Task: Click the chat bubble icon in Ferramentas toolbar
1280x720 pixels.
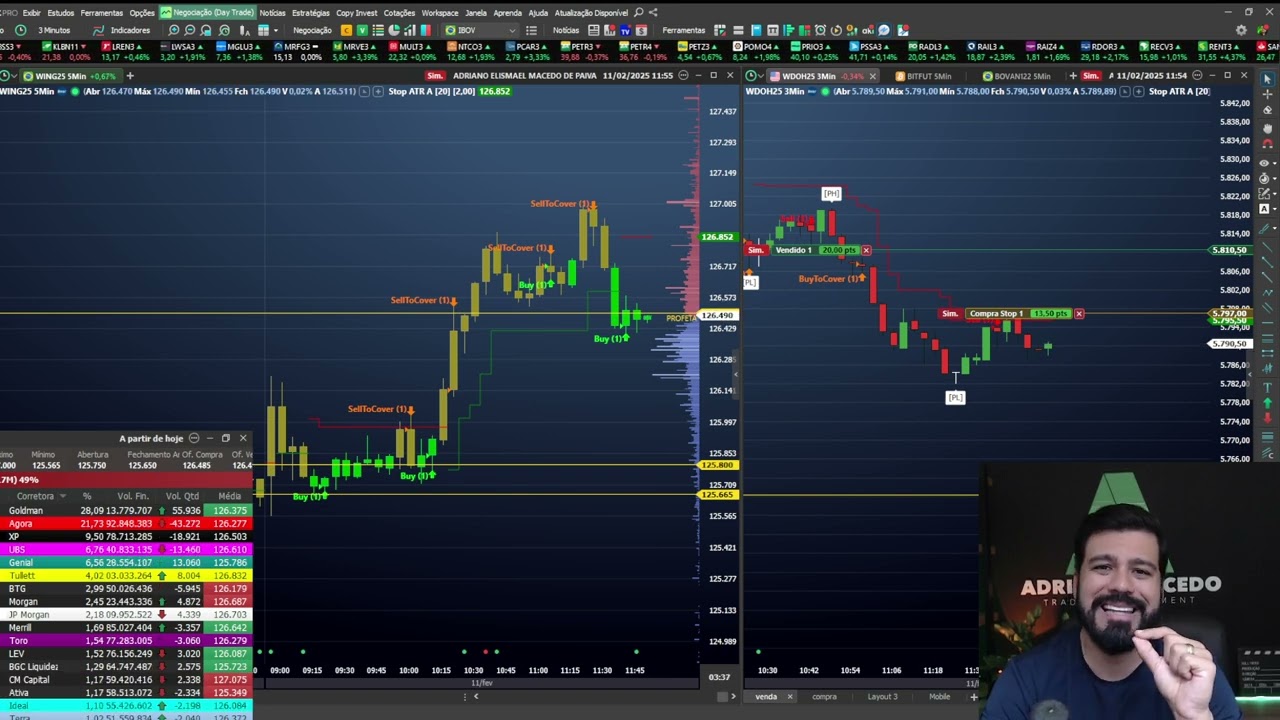Action: pos(885,30)
